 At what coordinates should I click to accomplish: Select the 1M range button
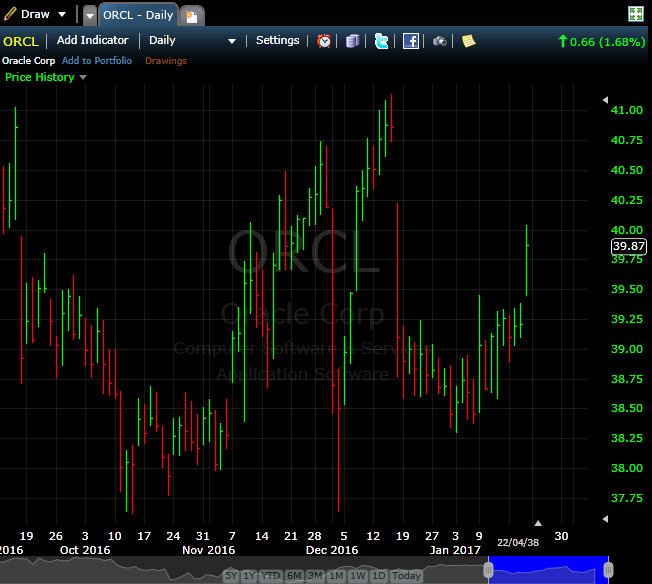[x=336, y=576]
